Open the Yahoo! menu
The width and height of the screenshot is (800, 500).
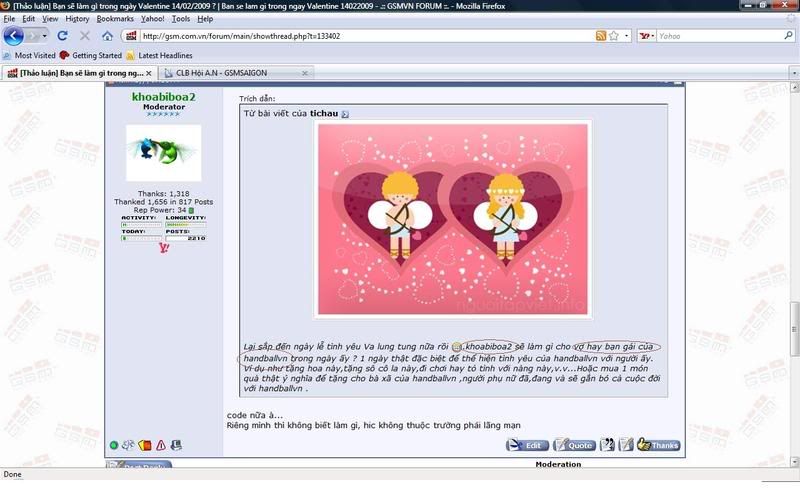point(153,19)
